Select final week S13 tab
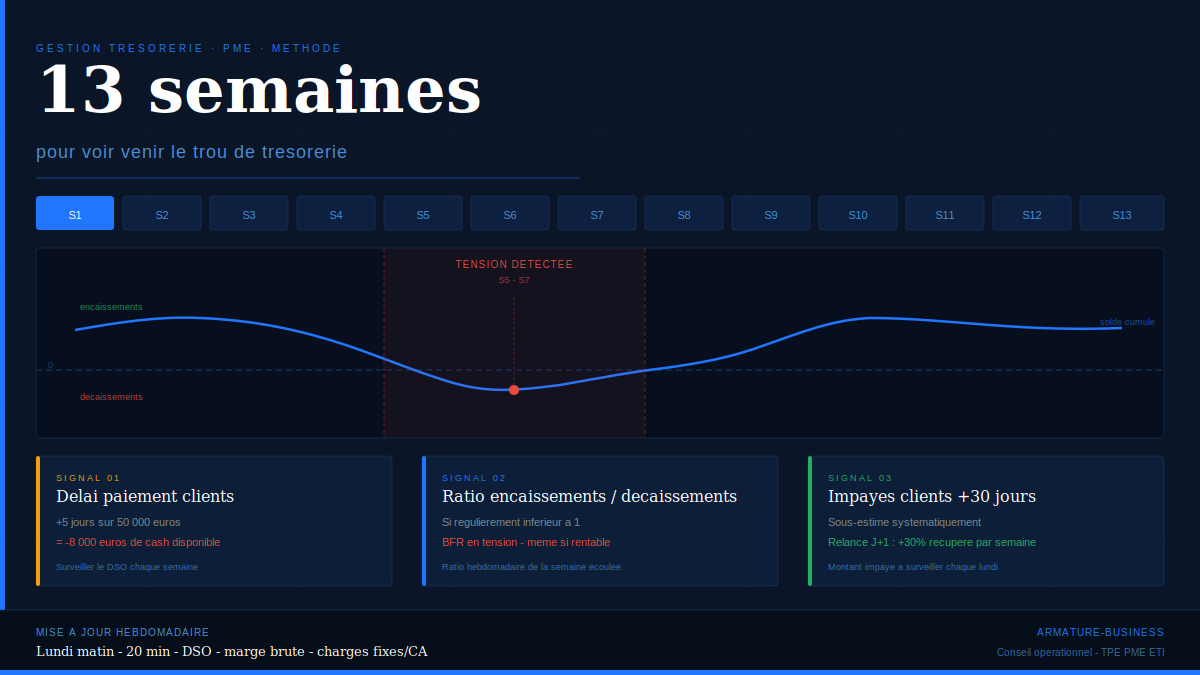The image size is (1200, 675). pos(1122,213)
